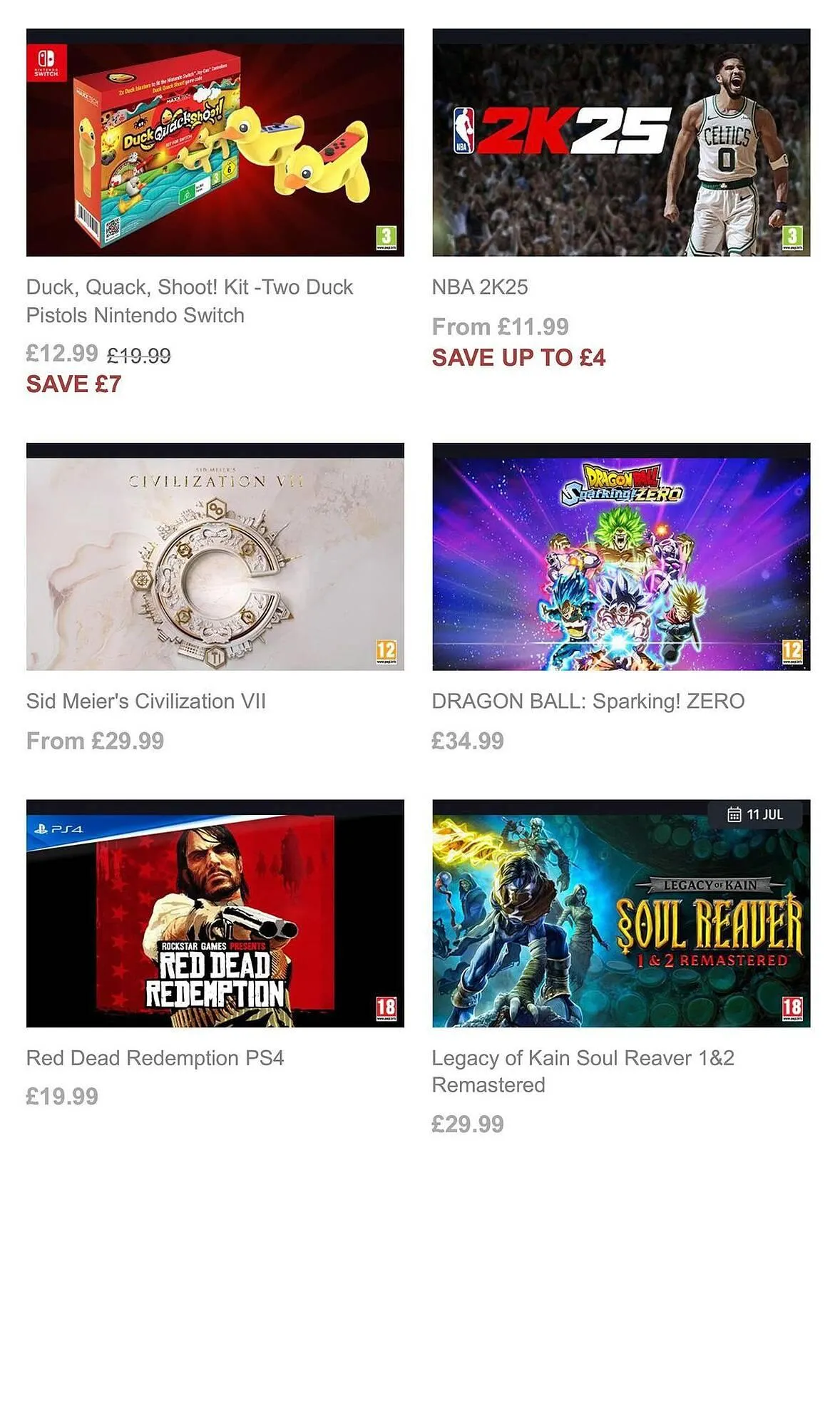Click the PEGI 12 badge on Dragon Ball
The height and width of the screenshot is (1426, 840).
pyautogui.click(x=792, y=652)
